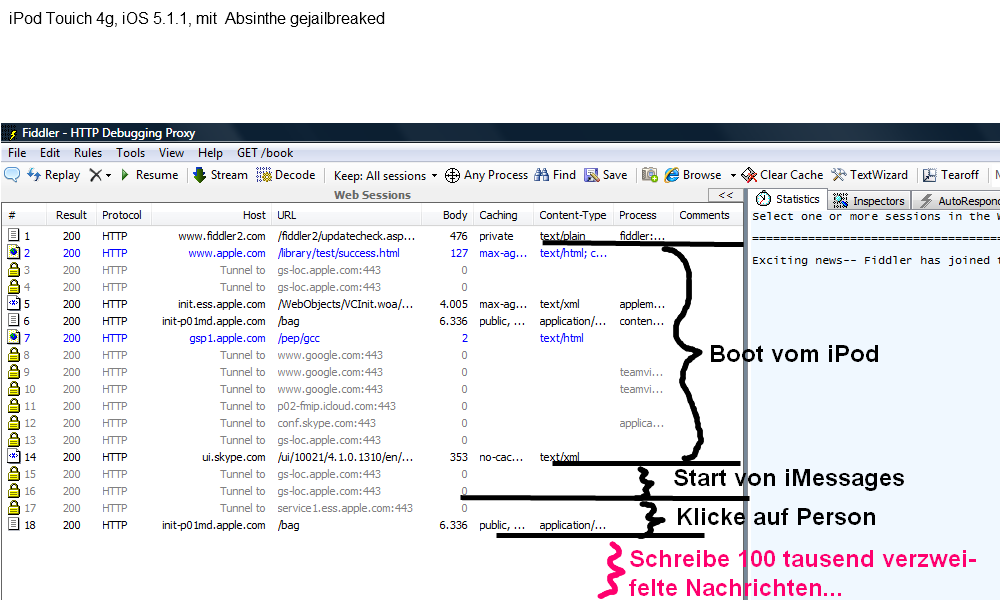The height and width of the screenshot is (600, 1000).
Task: Switch to the Inspectors tab
Action: click(x=870, y=201)
